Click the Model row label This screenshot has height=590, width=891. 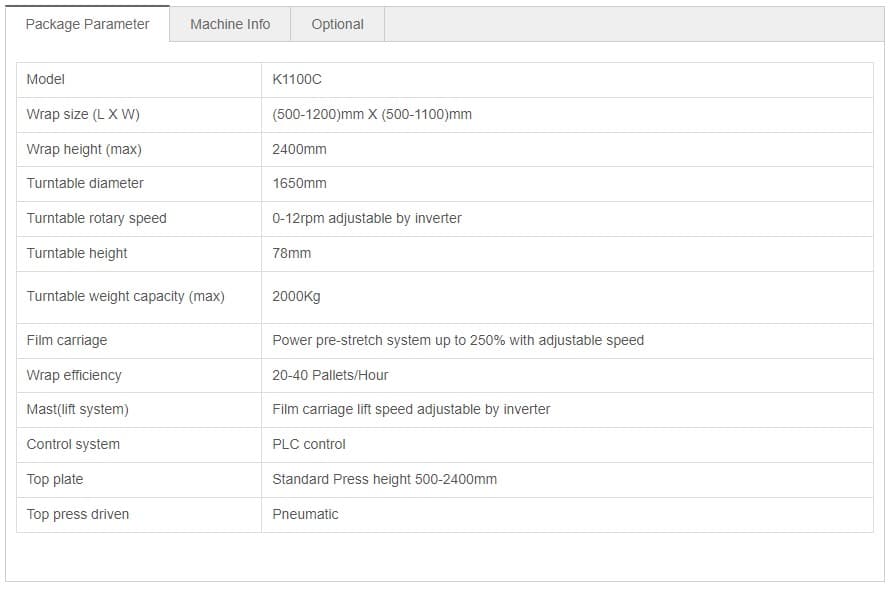pos(45,79)
